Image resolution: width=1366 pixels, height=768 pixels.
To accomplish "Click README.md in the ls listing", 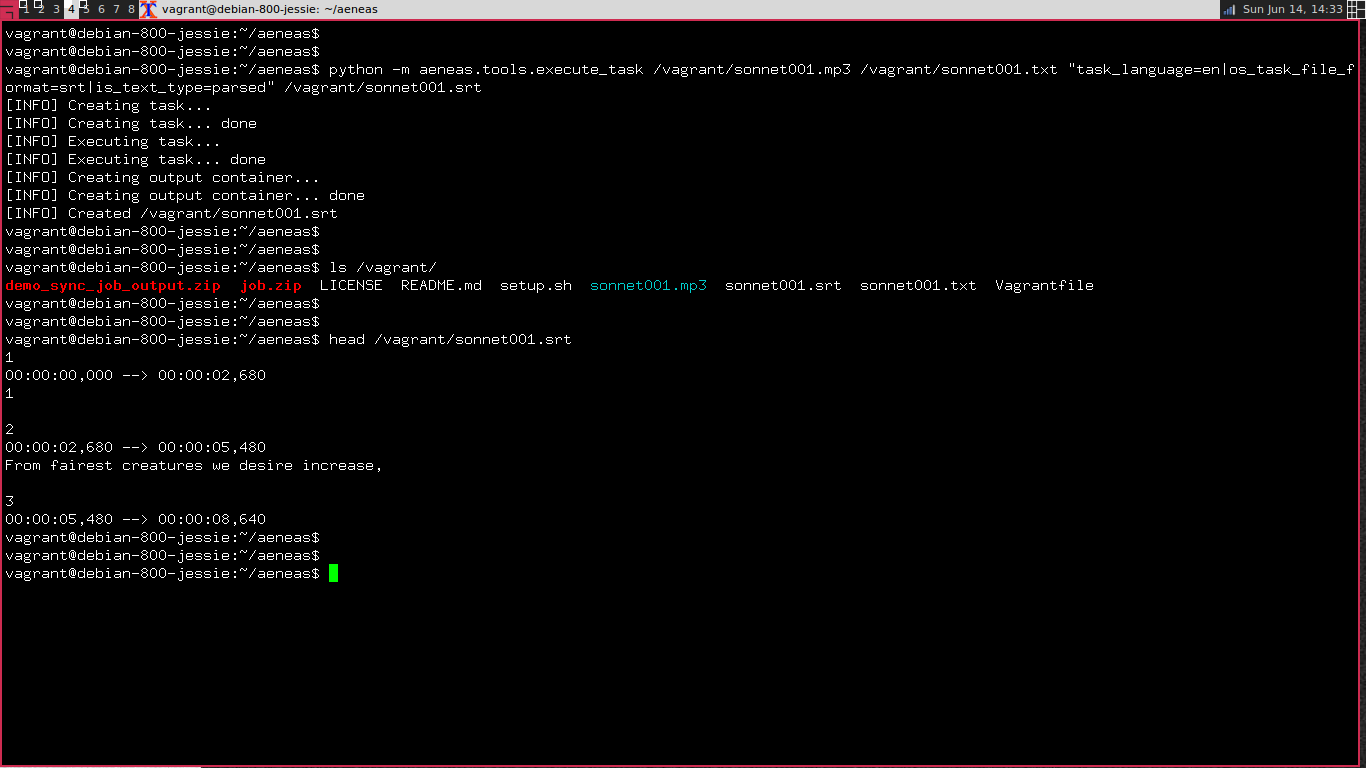I will click(x=441, y=285).
